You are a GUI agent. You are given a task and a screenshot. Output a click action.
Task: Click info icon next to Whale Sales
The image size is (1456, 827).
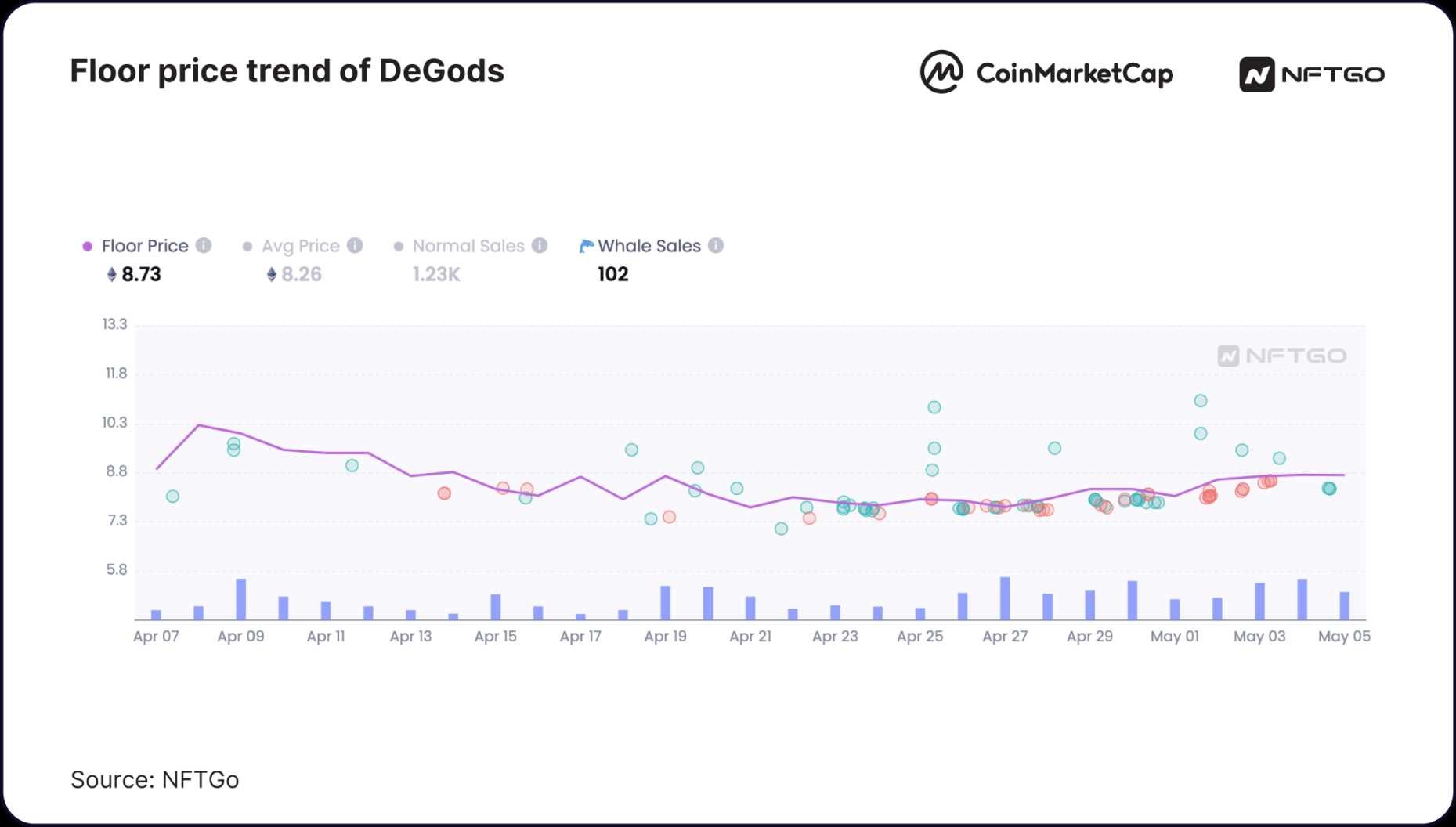pos(716,245)
